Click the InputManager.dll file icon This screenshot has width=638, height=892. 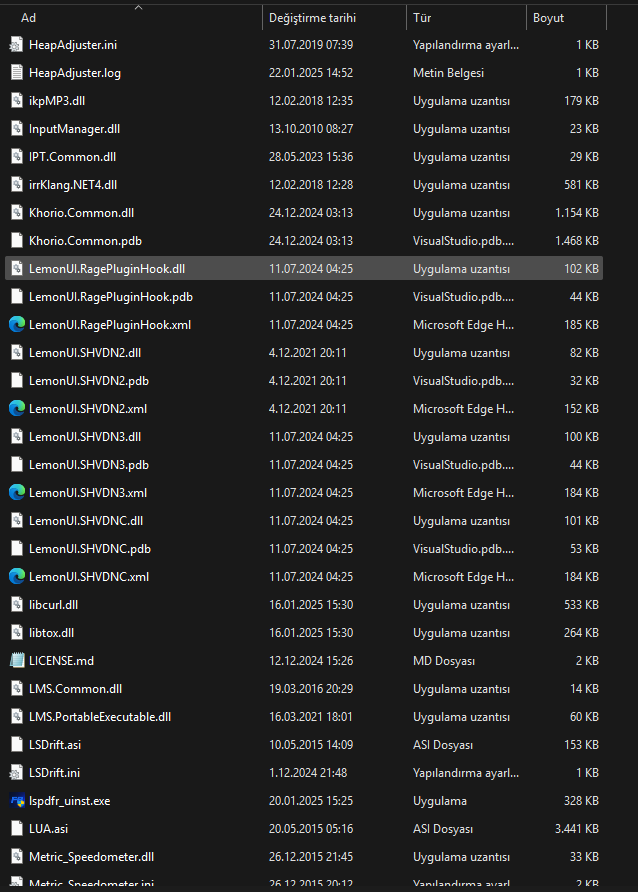coord(17,129)
